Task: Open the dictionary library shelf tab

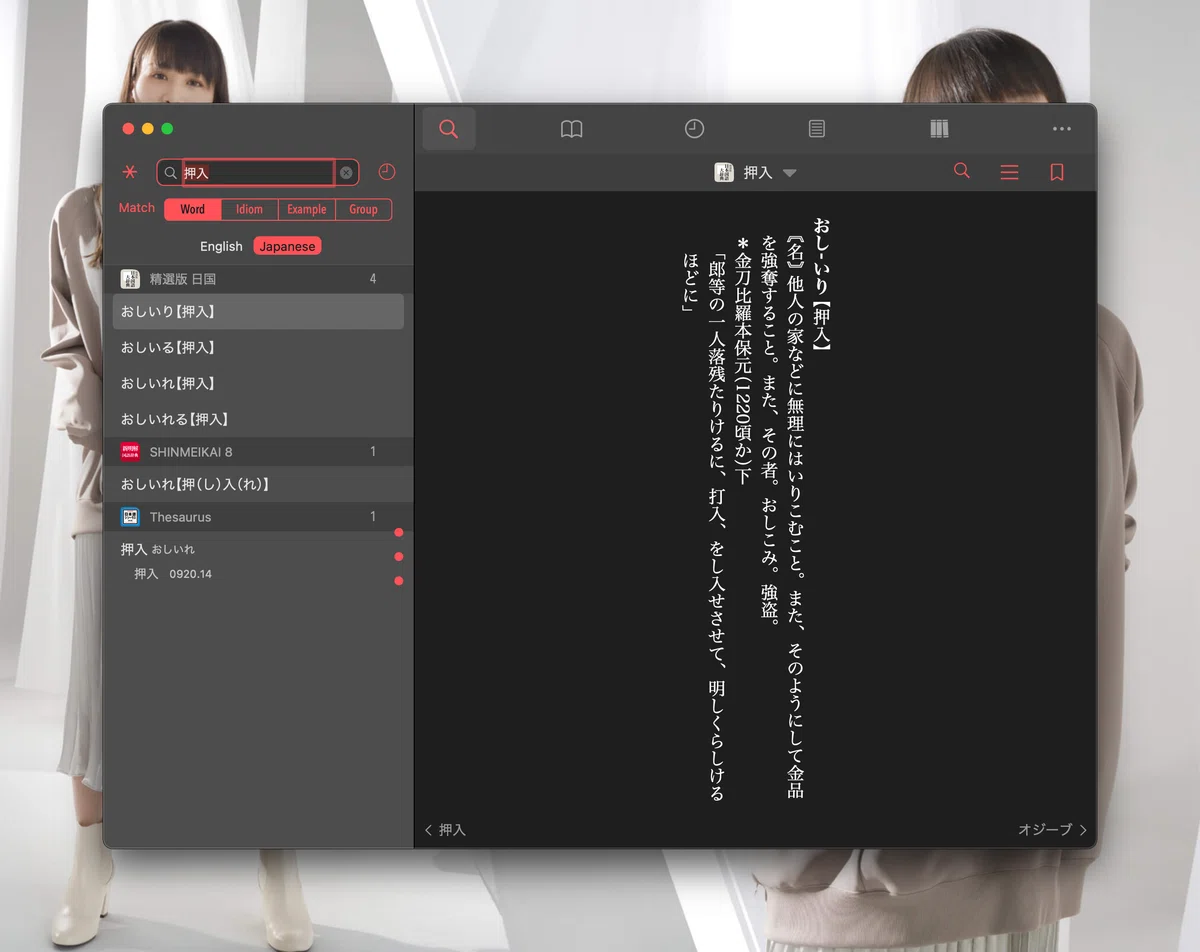Action: pos(939,129)
